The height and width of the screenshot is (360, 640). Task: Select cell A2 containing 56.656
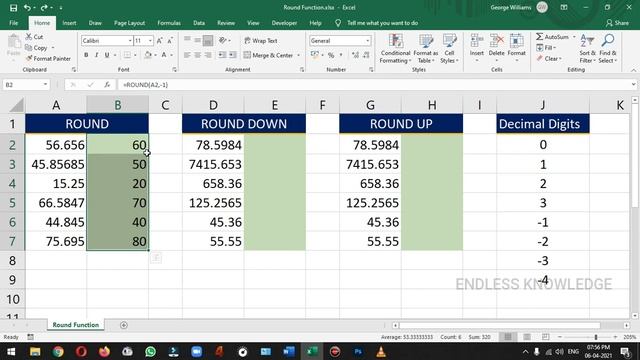[x=56, y=144]
